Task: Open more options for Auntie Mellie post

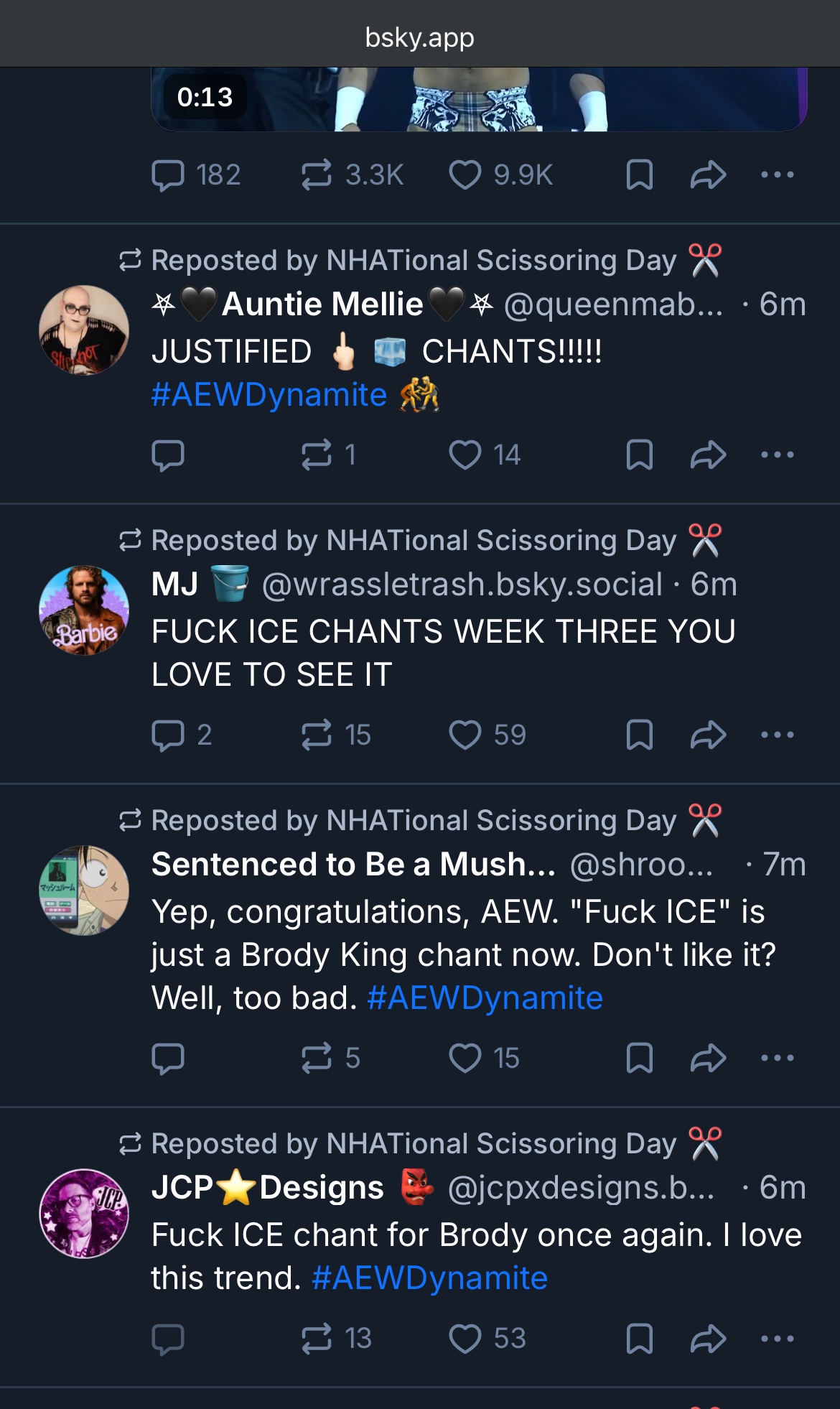Action: tap(778, 455)
